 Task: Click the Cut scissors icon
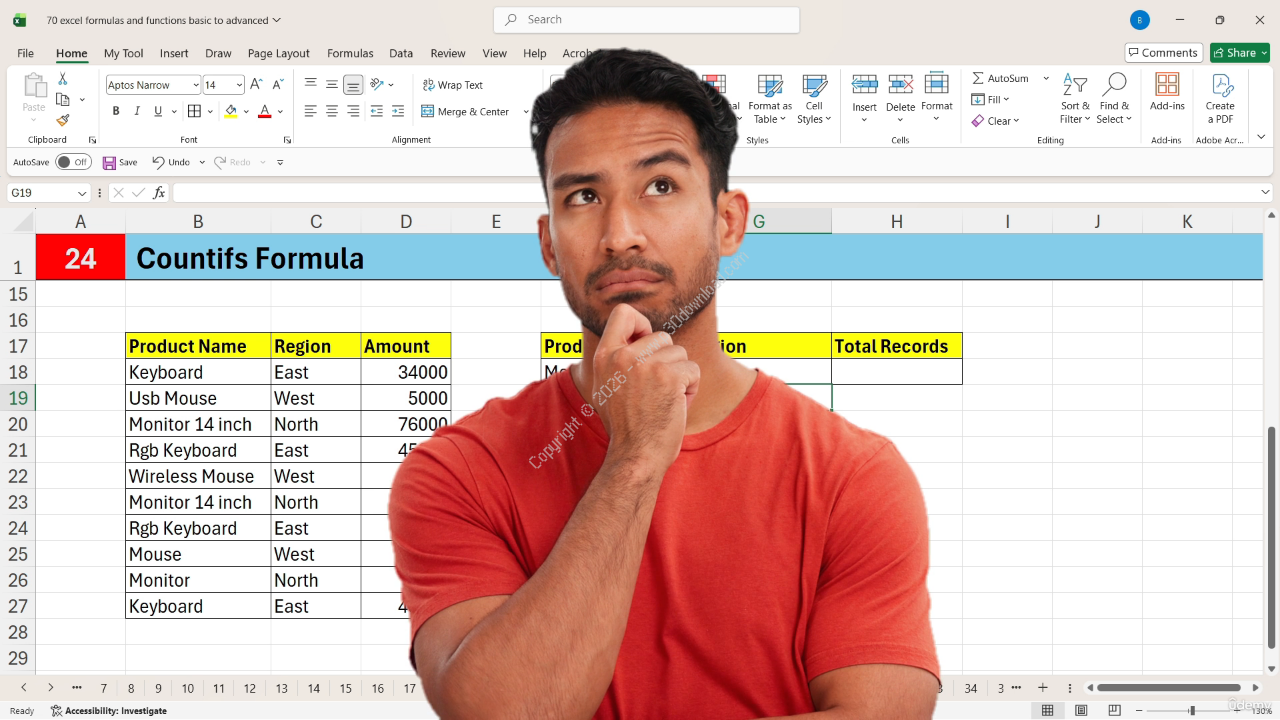63,79
